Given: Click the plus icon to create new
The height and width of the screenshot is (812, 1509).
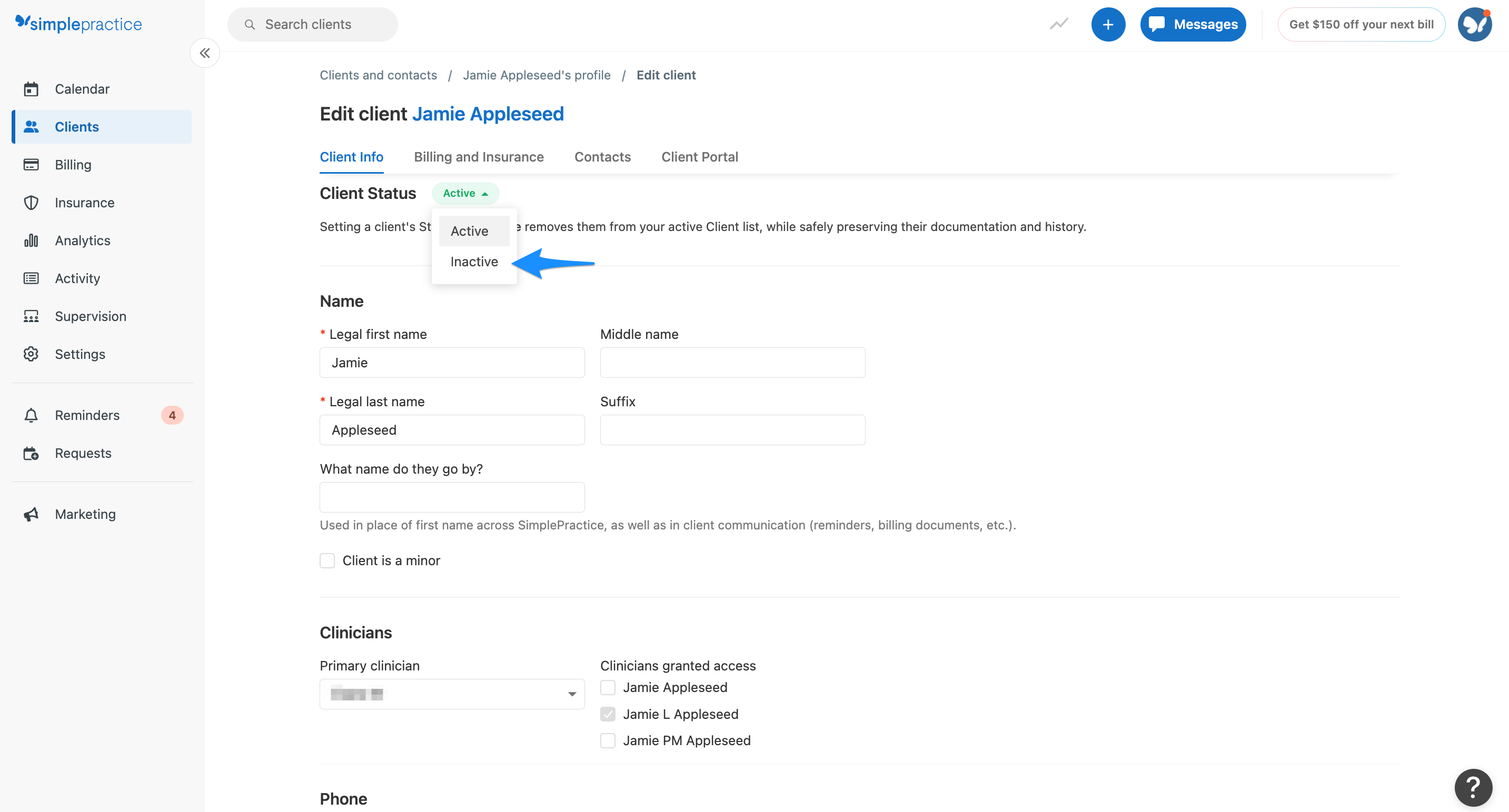Looking at the screenshot, I should coord(1108,24).
